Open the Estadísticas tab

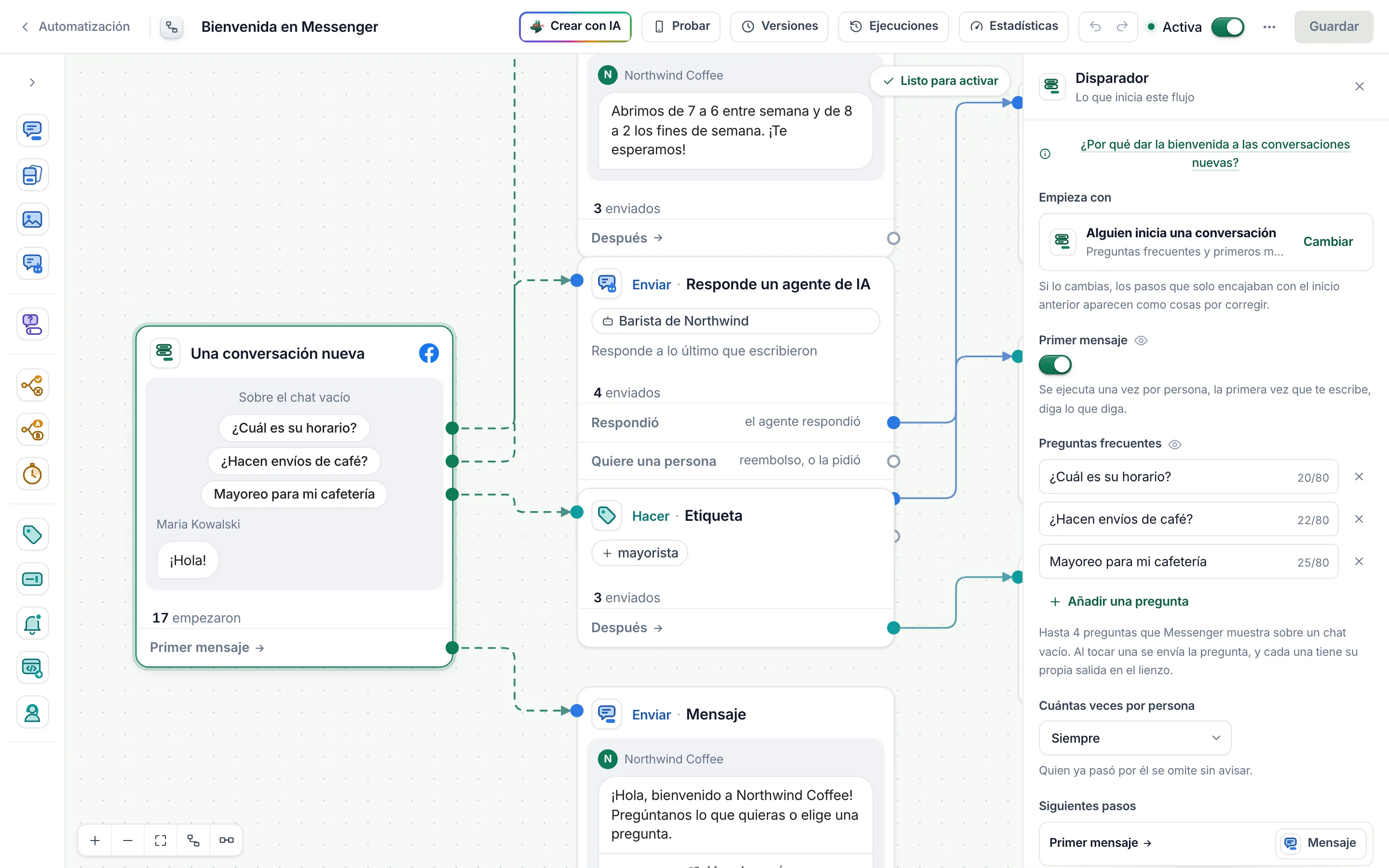(1013, 27)
